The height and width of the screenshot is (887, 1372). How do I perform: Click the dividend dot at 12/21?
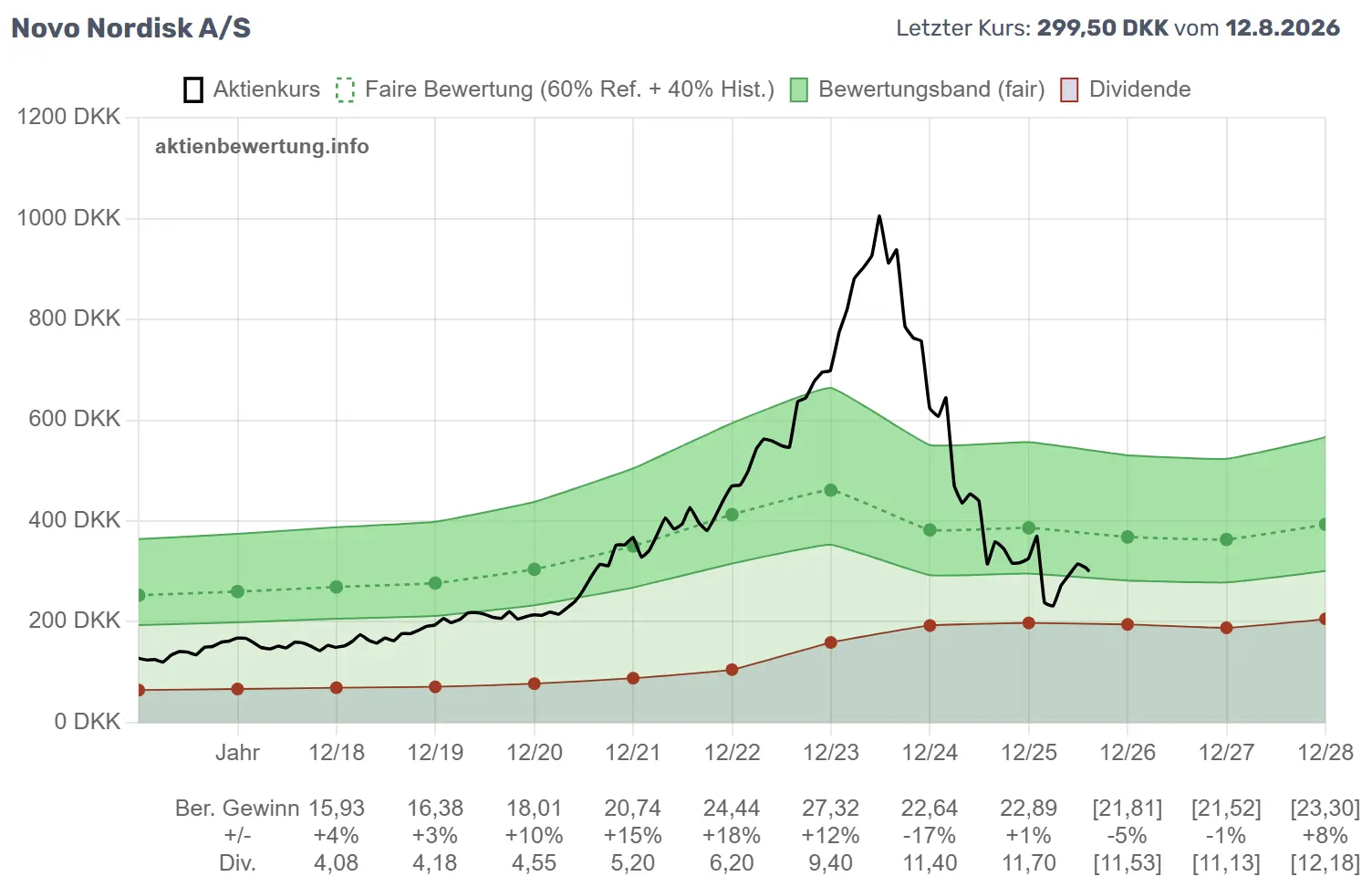(x=633, y=678)
